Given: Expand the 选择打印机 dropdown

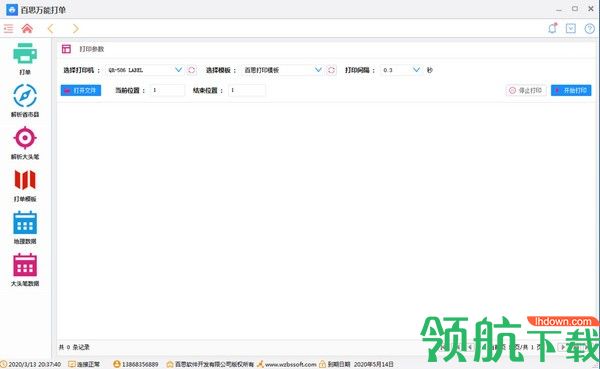Looking at the screenshot, I should tap(178, 70).
